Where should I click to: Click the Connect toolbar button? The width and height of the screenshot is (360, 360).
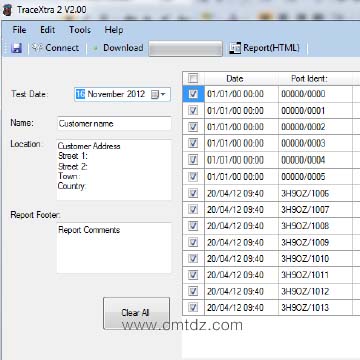[55, 48]
